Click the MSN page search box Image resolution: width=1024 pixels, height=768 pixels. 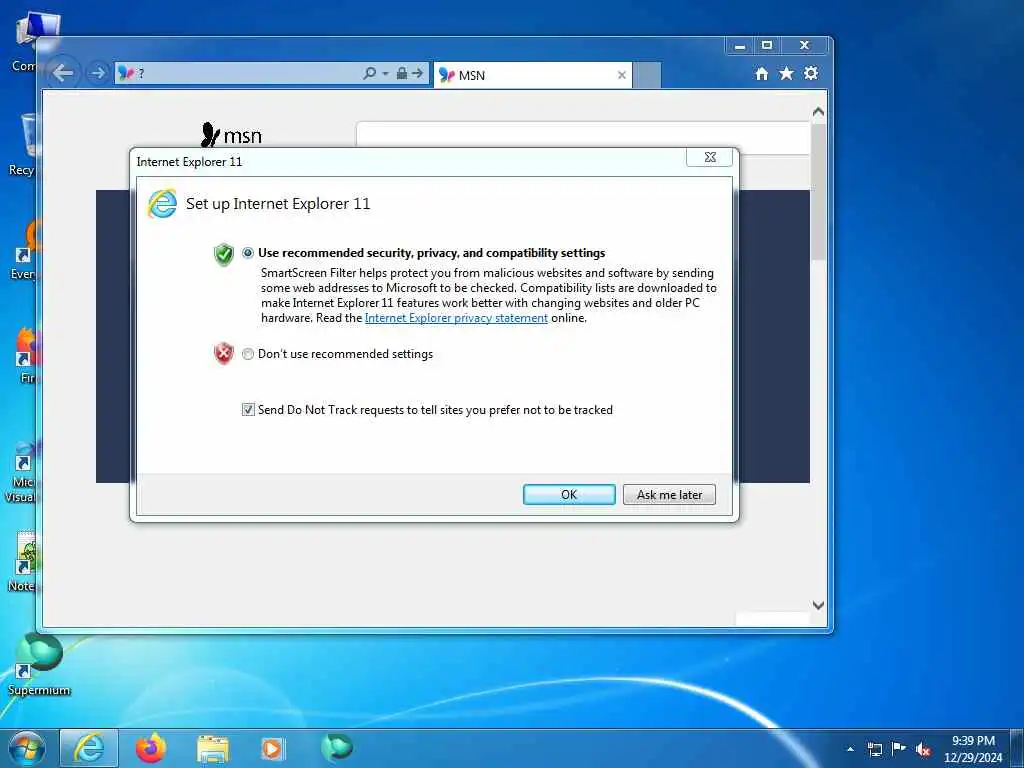[583, 136]
